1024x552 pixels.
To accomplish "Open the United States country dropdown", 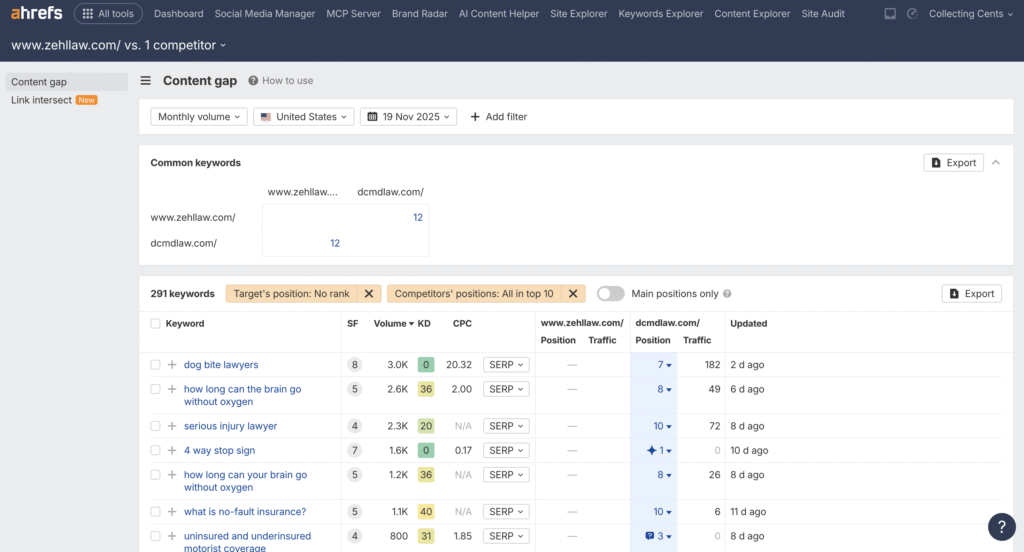I will click(x=303, y=117).
